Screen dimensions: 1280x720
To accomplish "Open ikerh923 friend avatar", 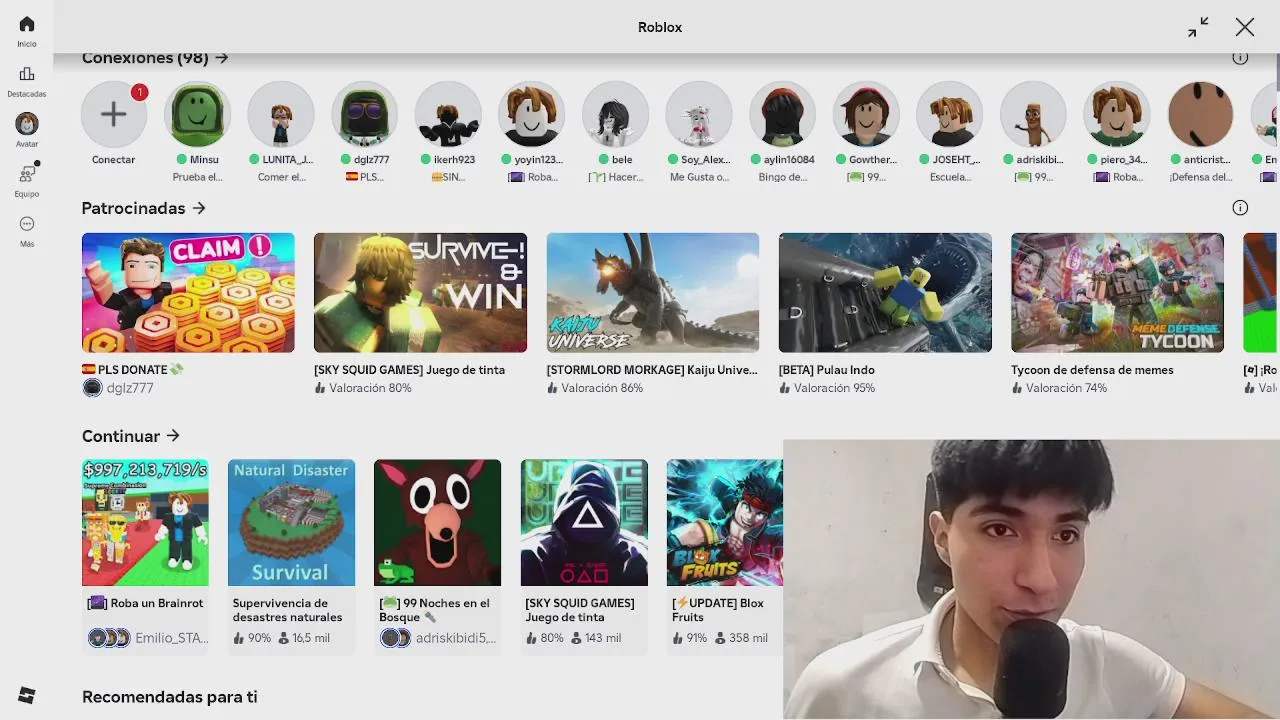I will 448,114.
